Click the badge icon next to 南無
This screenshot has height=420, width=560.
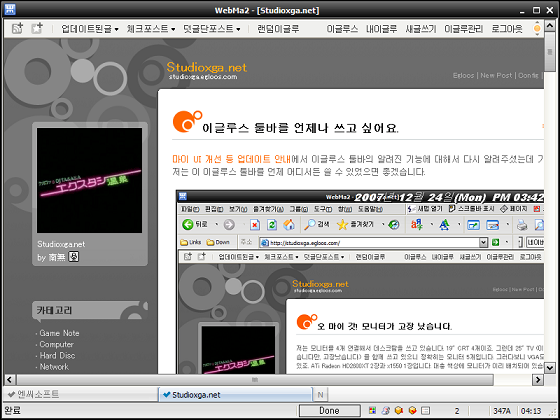(x=74, y=256)
